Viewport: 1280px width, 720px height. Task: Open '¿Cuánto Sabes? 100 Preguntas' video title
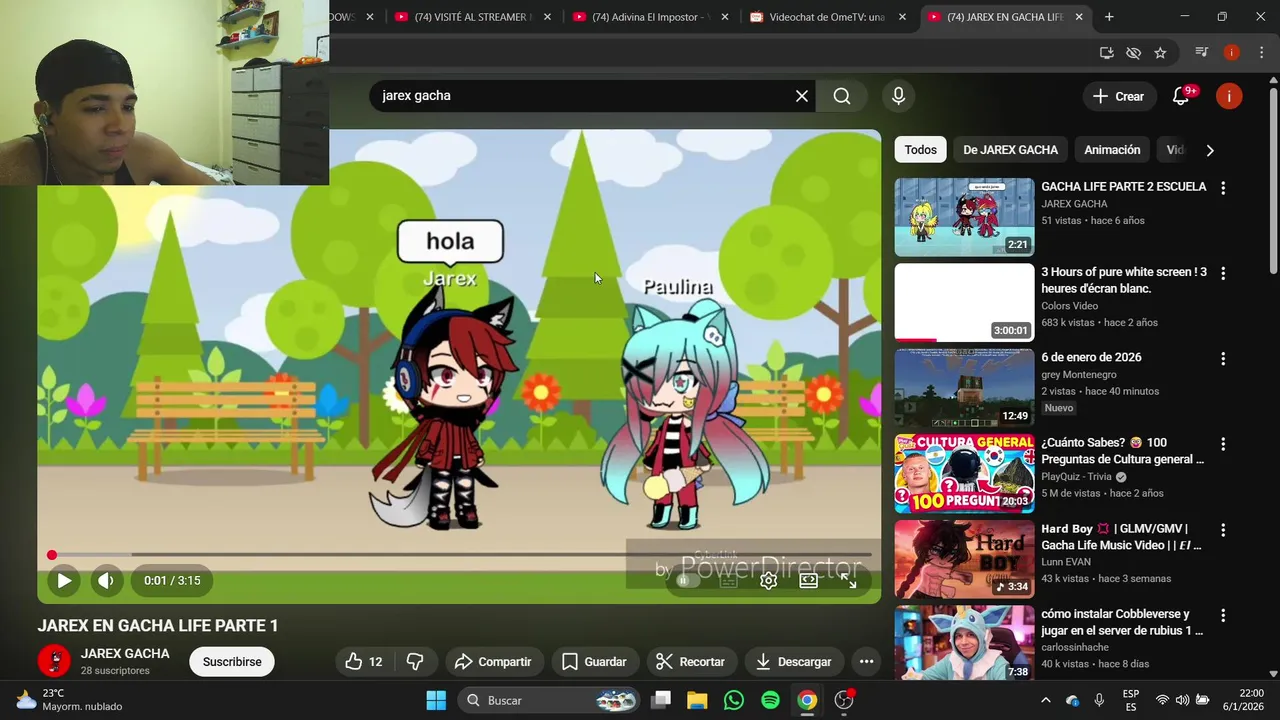[1122, 451]
